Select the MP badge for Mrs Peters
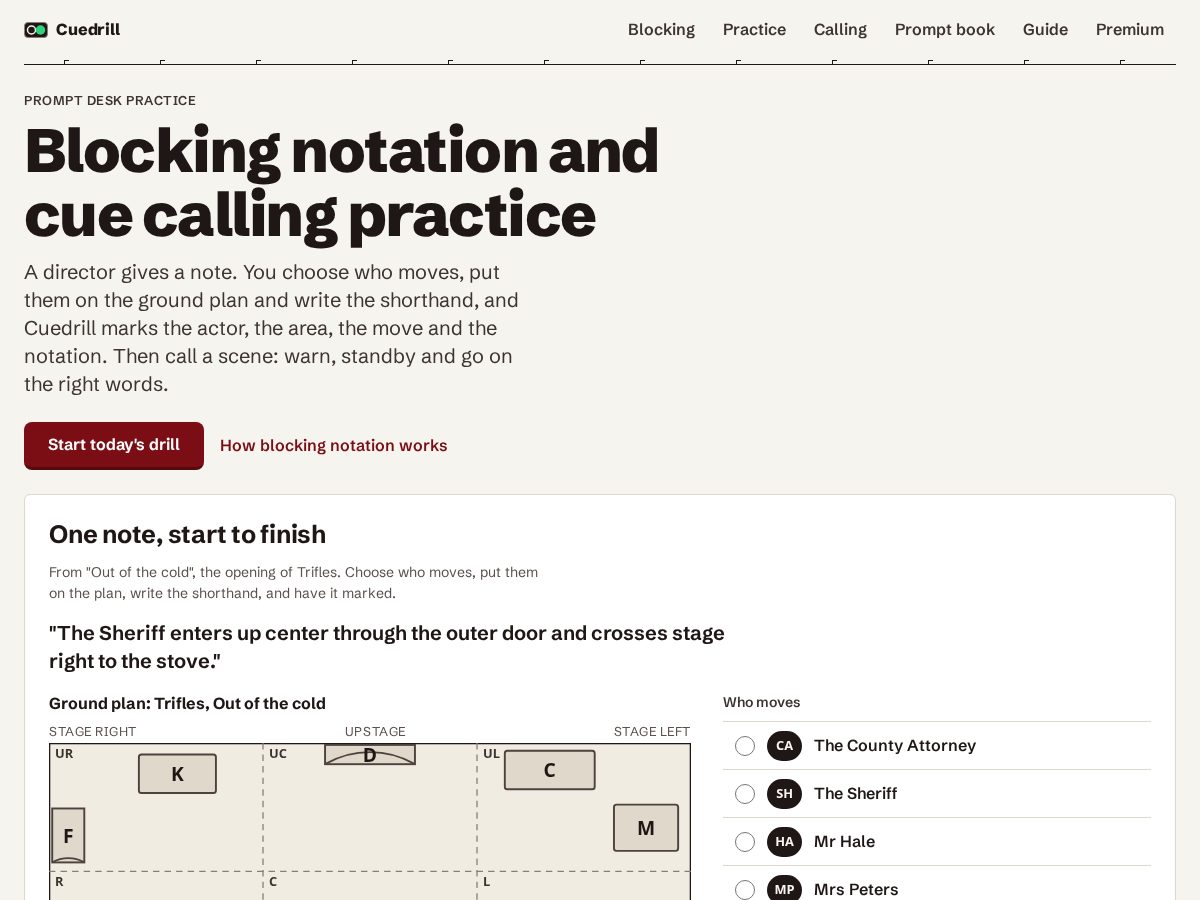The width and height of the screenshot is (1200, 900). tap(784, 889)
